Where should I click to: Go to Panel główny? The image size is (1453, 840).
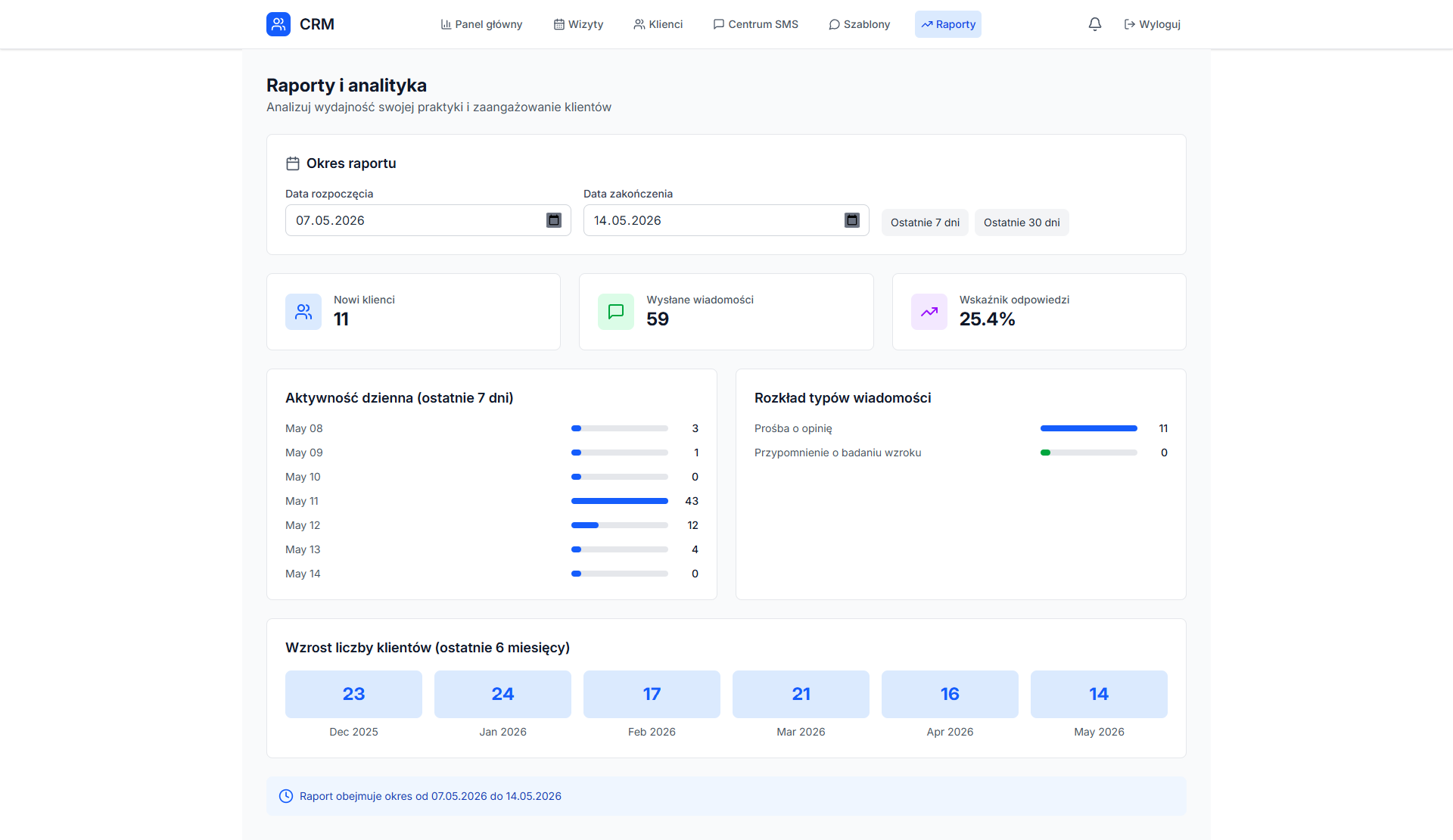481,24
